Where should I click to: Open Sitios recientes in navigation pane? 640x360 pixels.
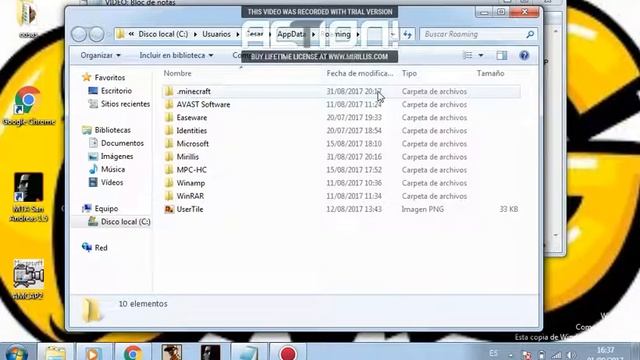[x=125, y=104]
